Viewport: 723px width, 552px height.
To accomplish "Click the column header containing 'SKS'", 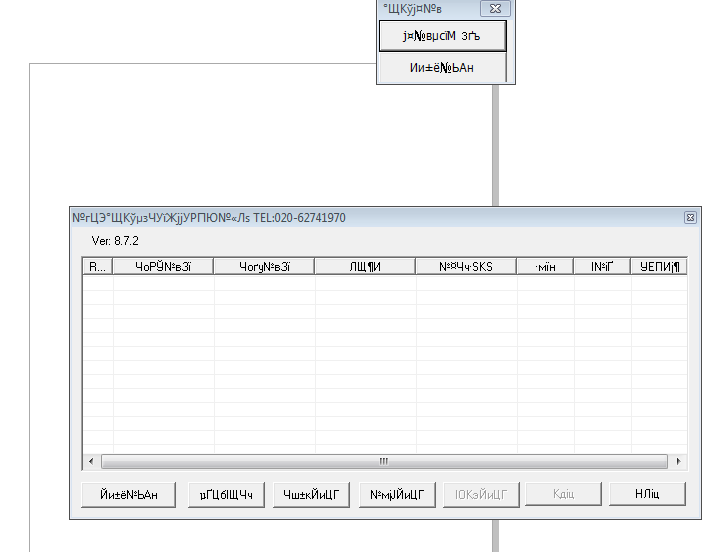I will [466, 266].
